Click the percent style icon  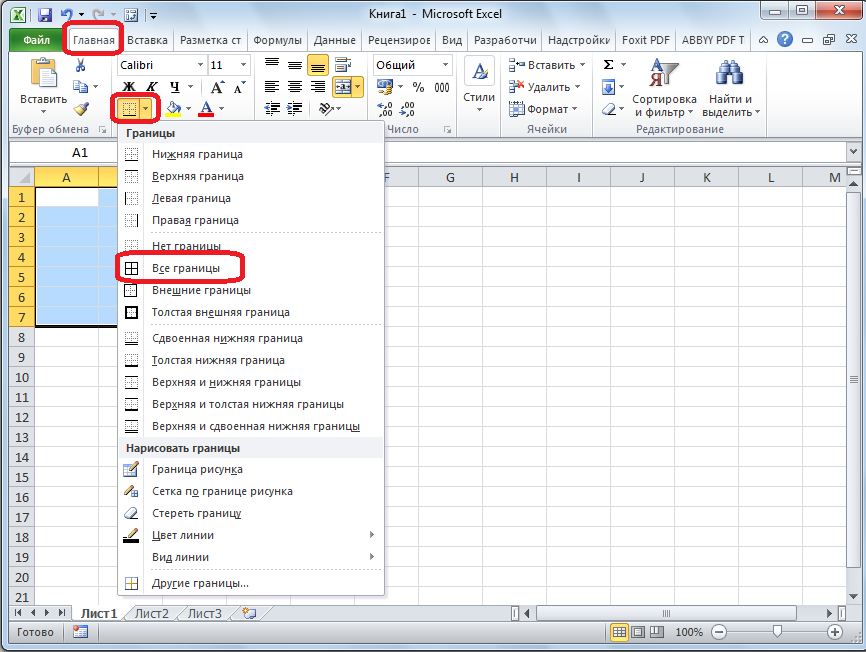418,87
